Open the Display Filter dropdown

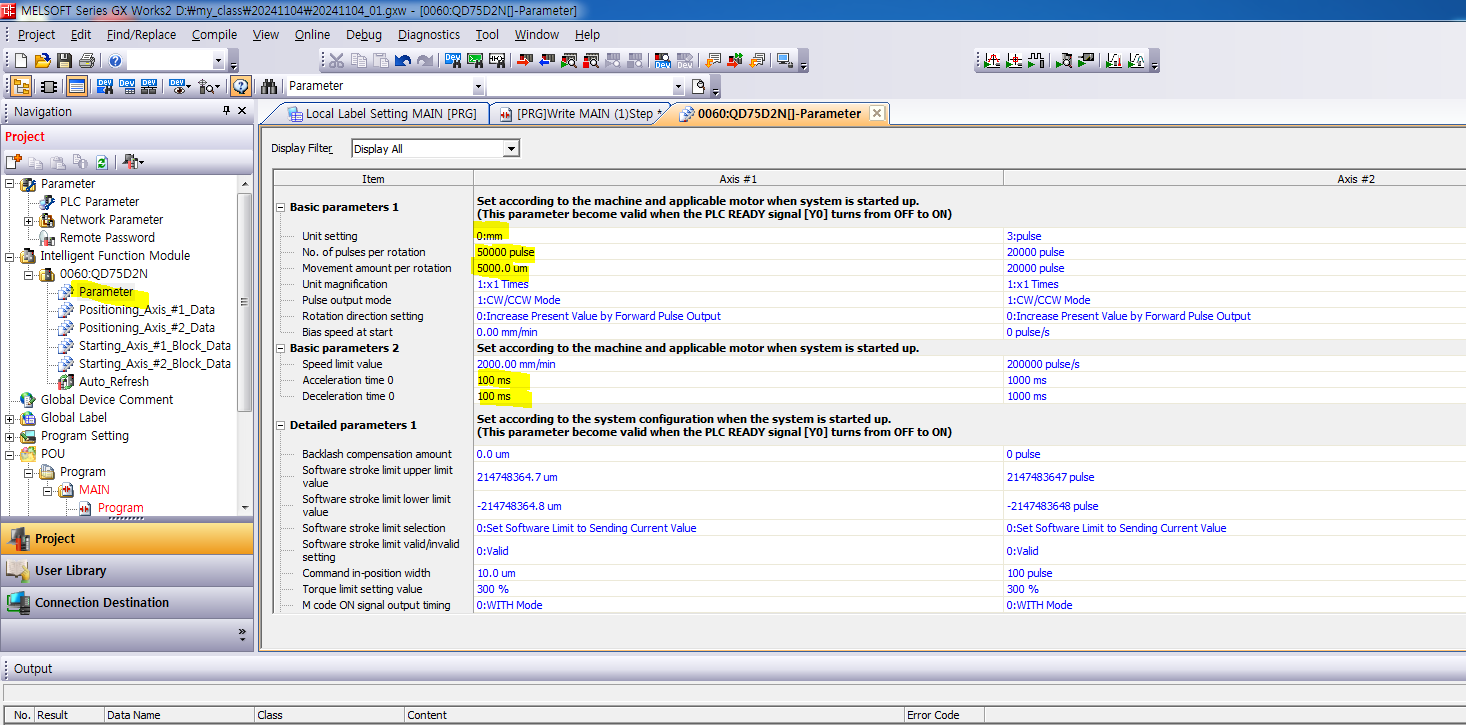tap(511, 149)
